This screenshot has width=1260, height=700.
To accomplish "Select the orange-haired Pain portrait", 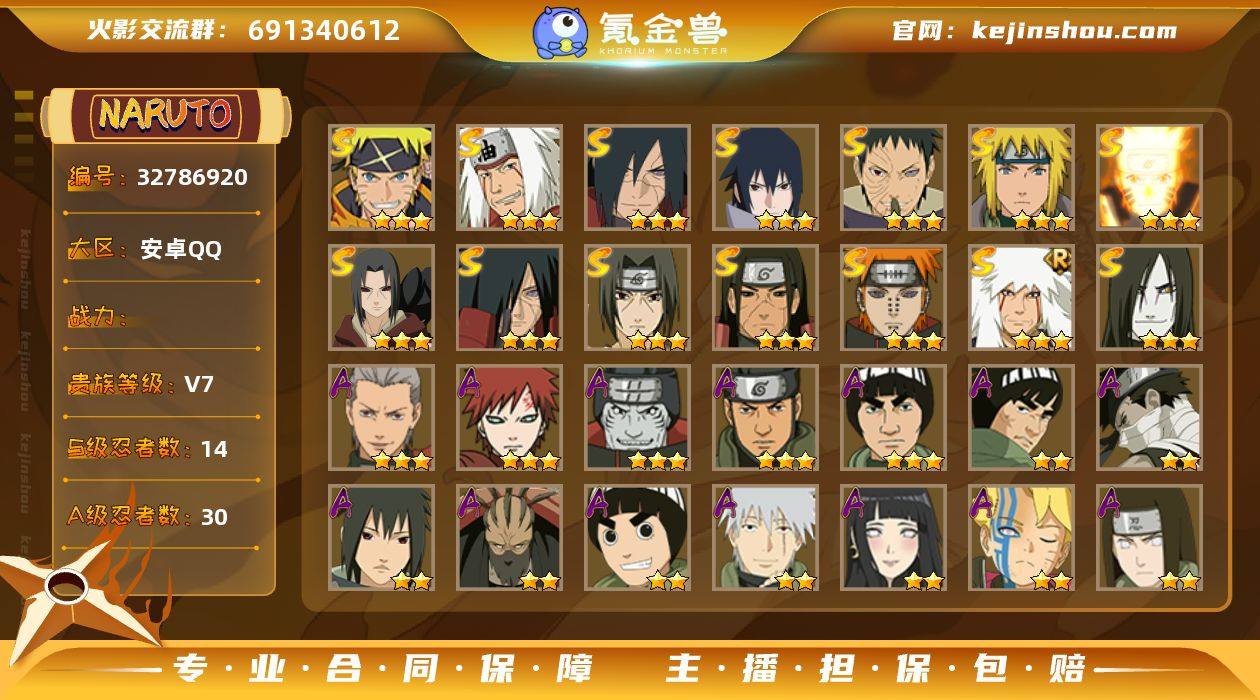I will pyautogui.click(x=893, y=298).
